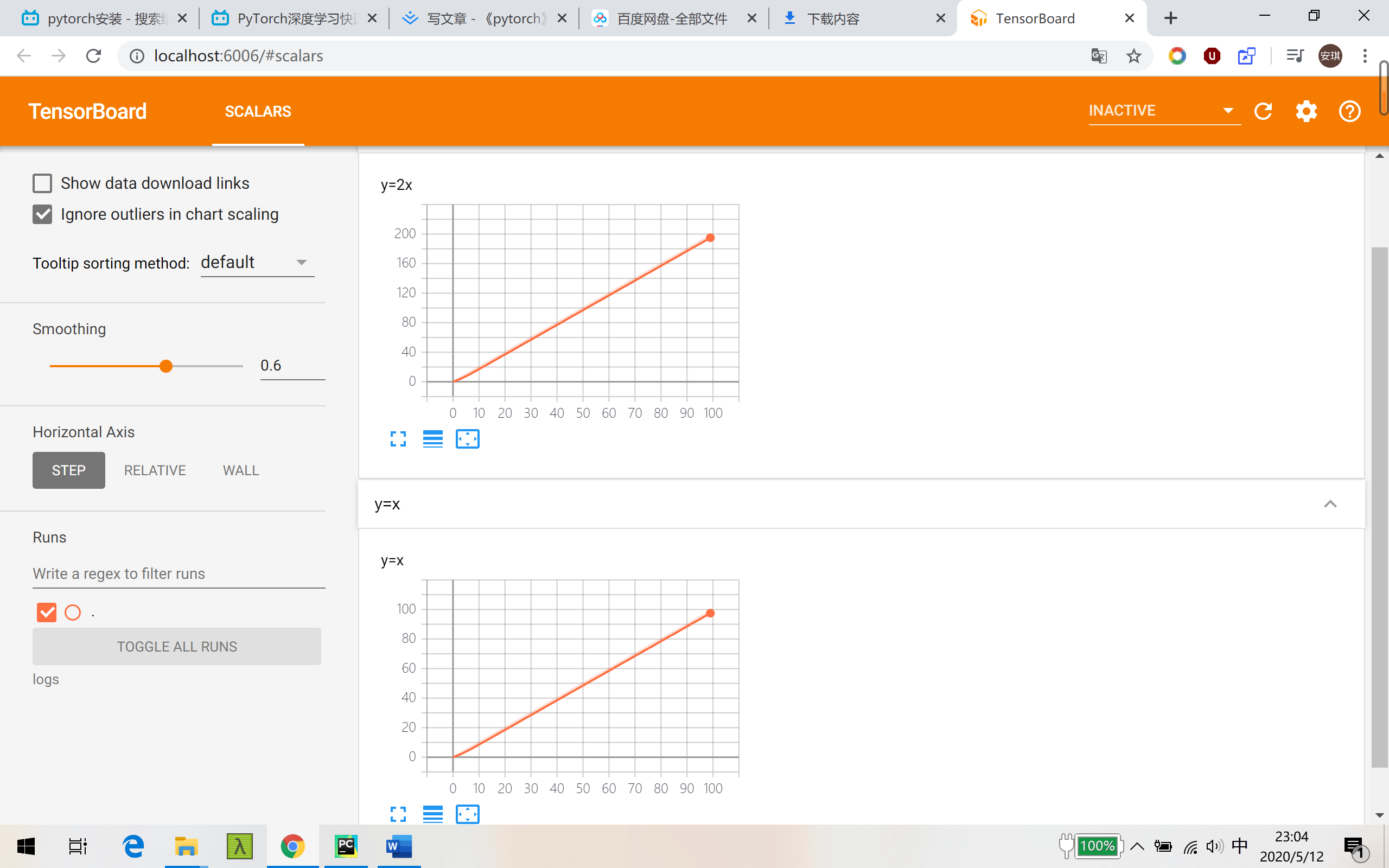Click the Smoothing slider handle
The height and width of the screenshot is (868, 1389).
(x=166, y=366)
